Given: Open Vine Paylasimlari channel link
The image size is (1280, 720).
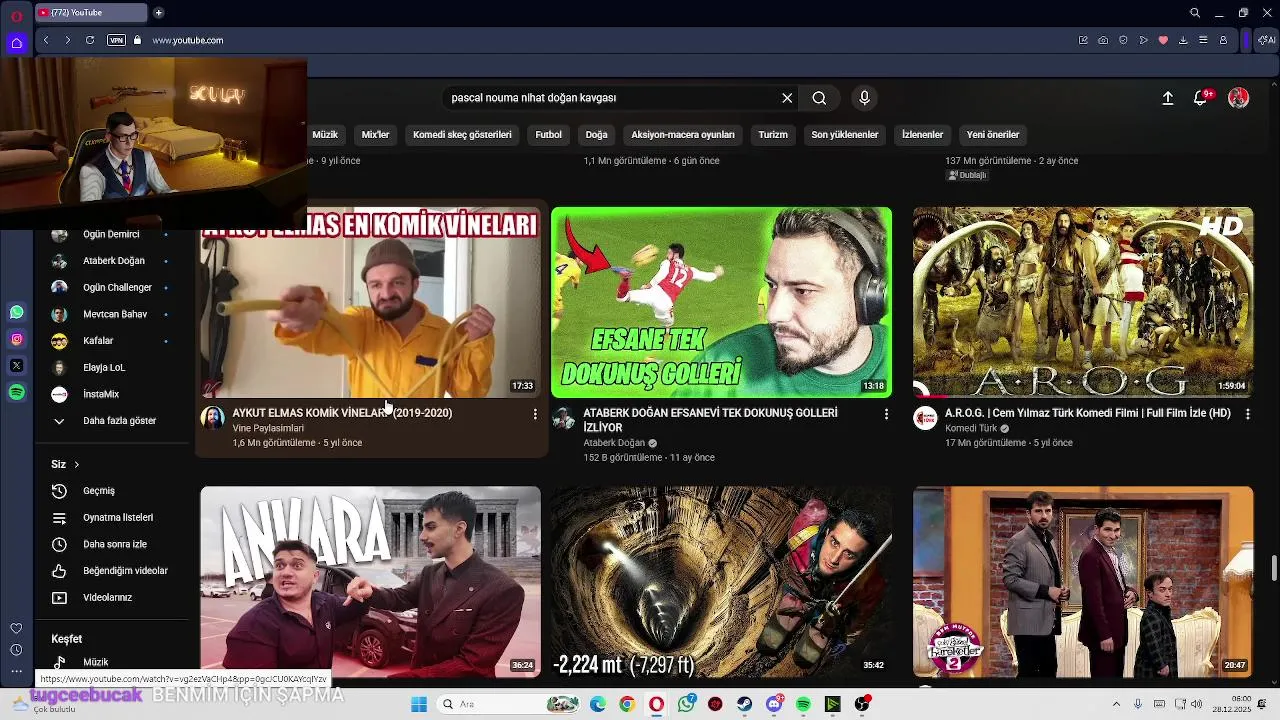Looking at the screenshot, I should 268,428.
